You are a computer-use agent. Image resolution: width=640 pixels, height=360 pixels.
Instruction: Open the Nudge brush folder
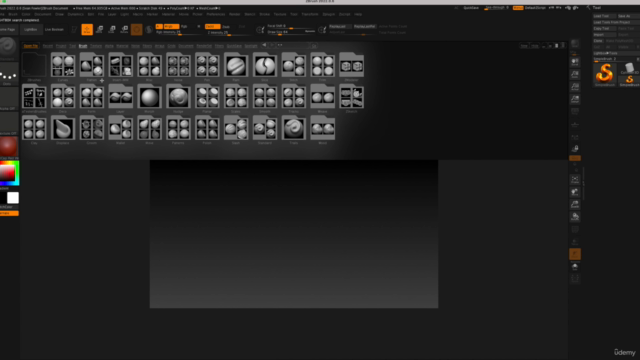pos(178,97)
